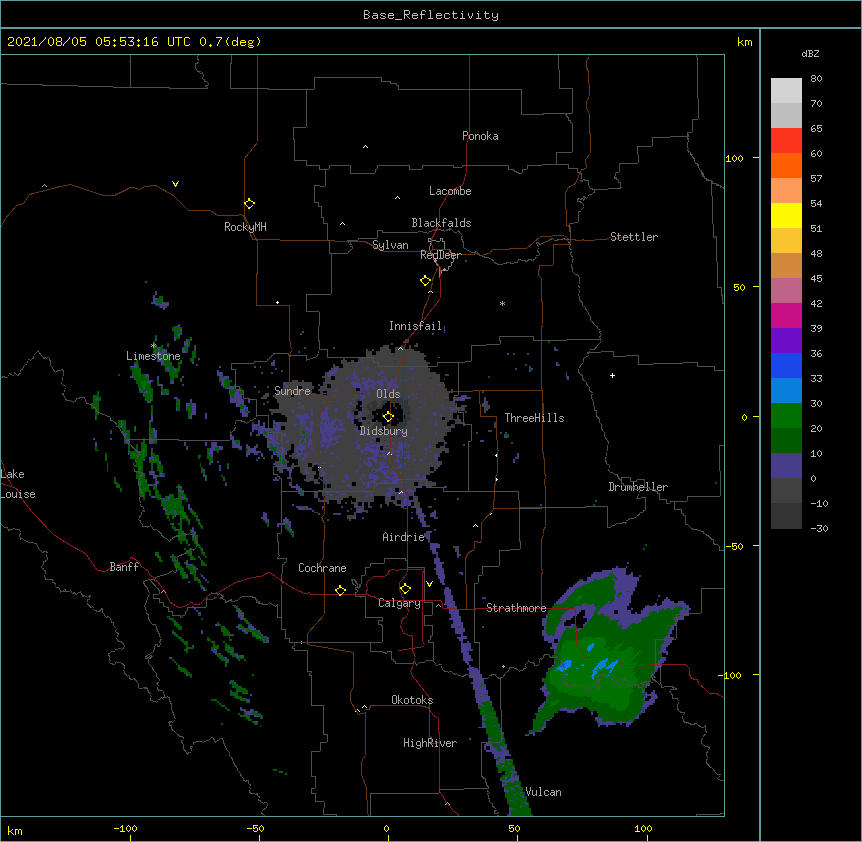Click the Ponoka city label
This screenshot has height=842, width=862.
(480, 136)
